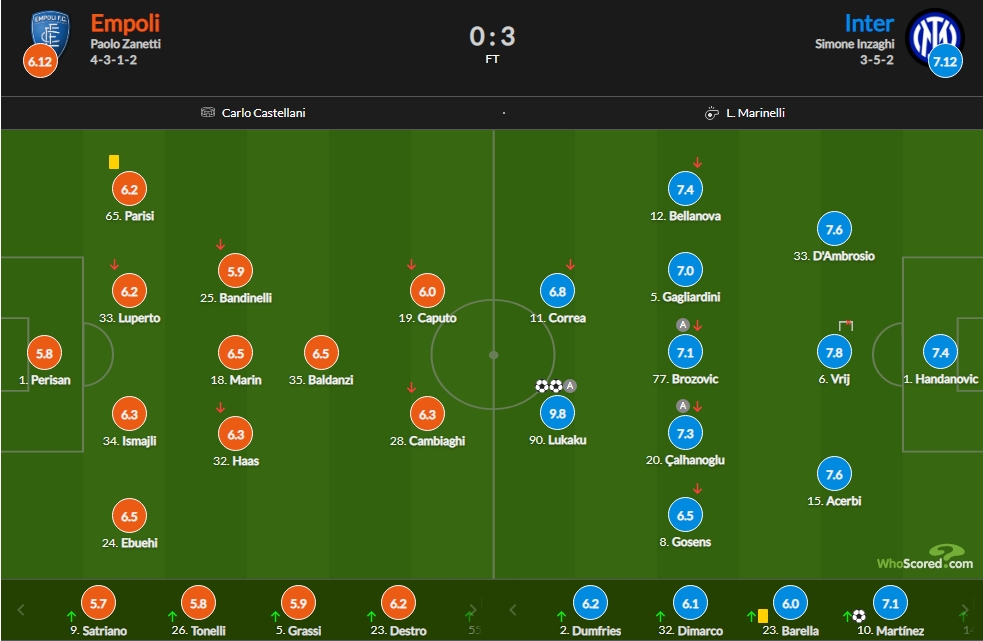This screenshot has height=641, width=983.
Task: Show previous Inter substitutes with left chevron
Action: (513, 610)
